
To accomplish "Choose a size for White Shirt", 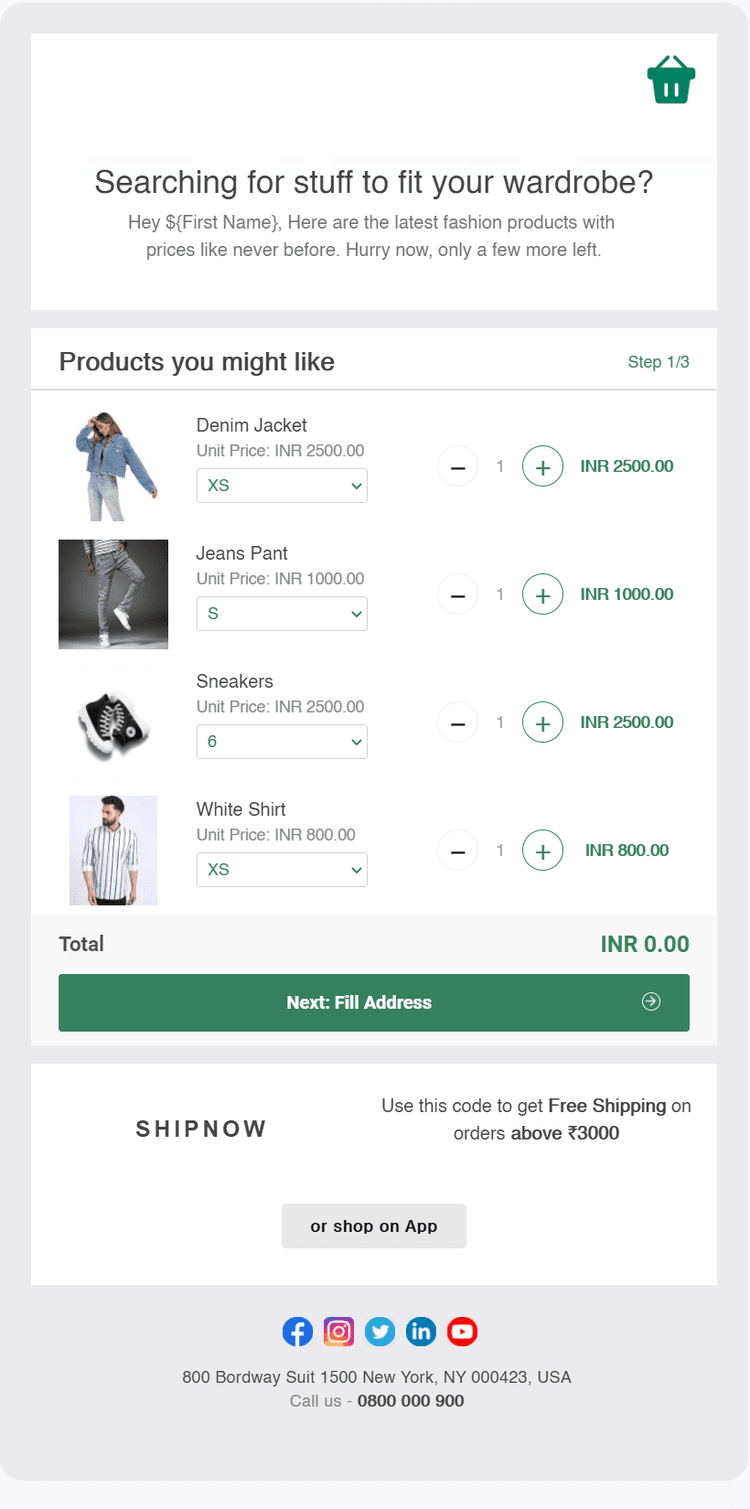I will 282,870.
